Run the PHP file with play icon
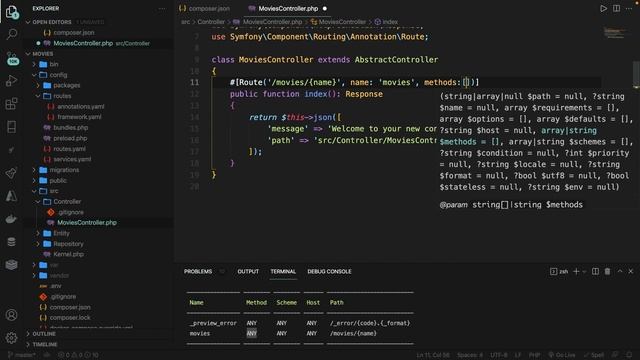Screen dimensions: 640x360 (x=603, y=8)
